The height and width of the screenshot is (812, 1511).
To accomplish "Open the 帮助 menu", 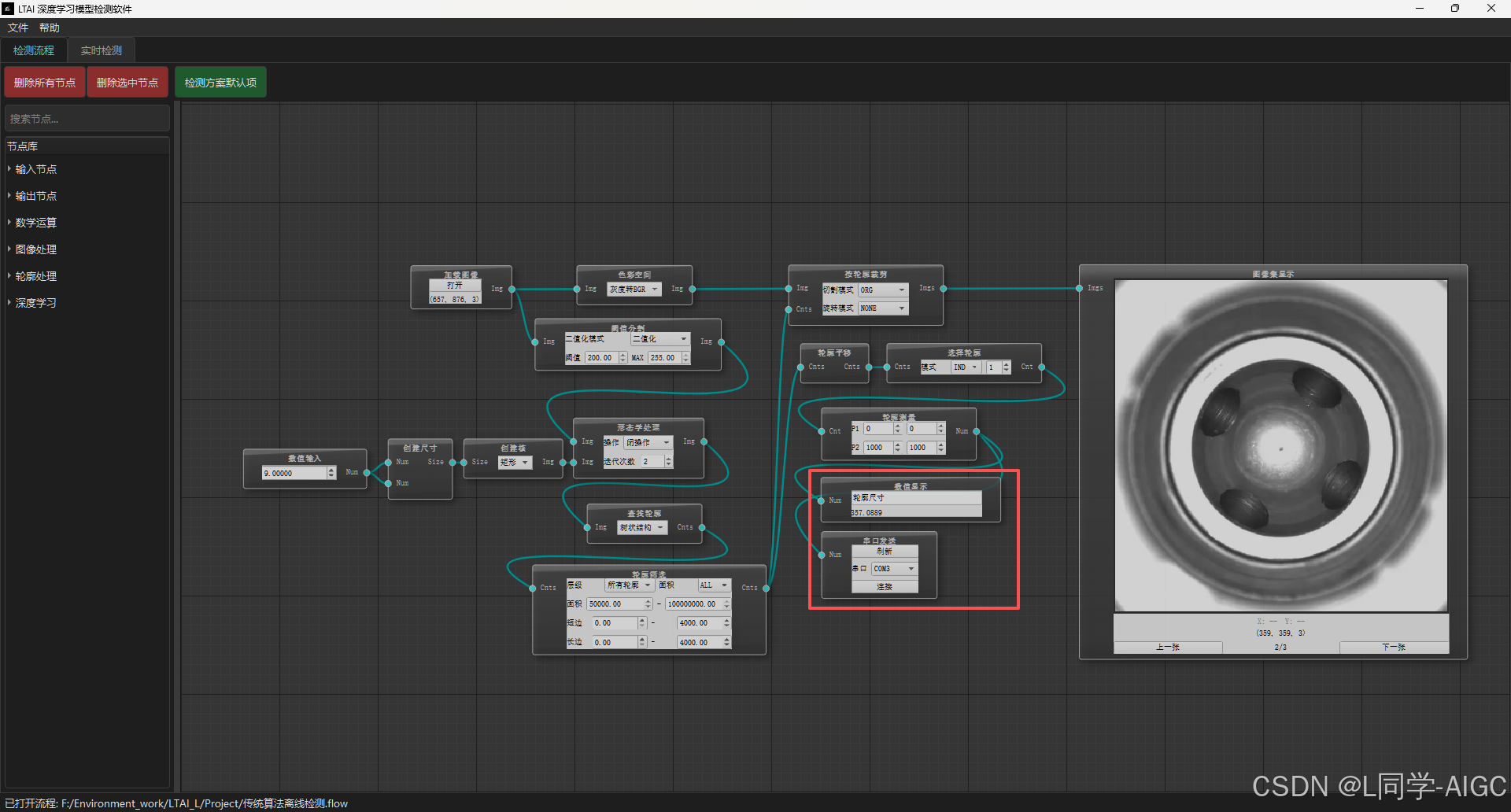I will pyautogui.click(x=50, y=28).
